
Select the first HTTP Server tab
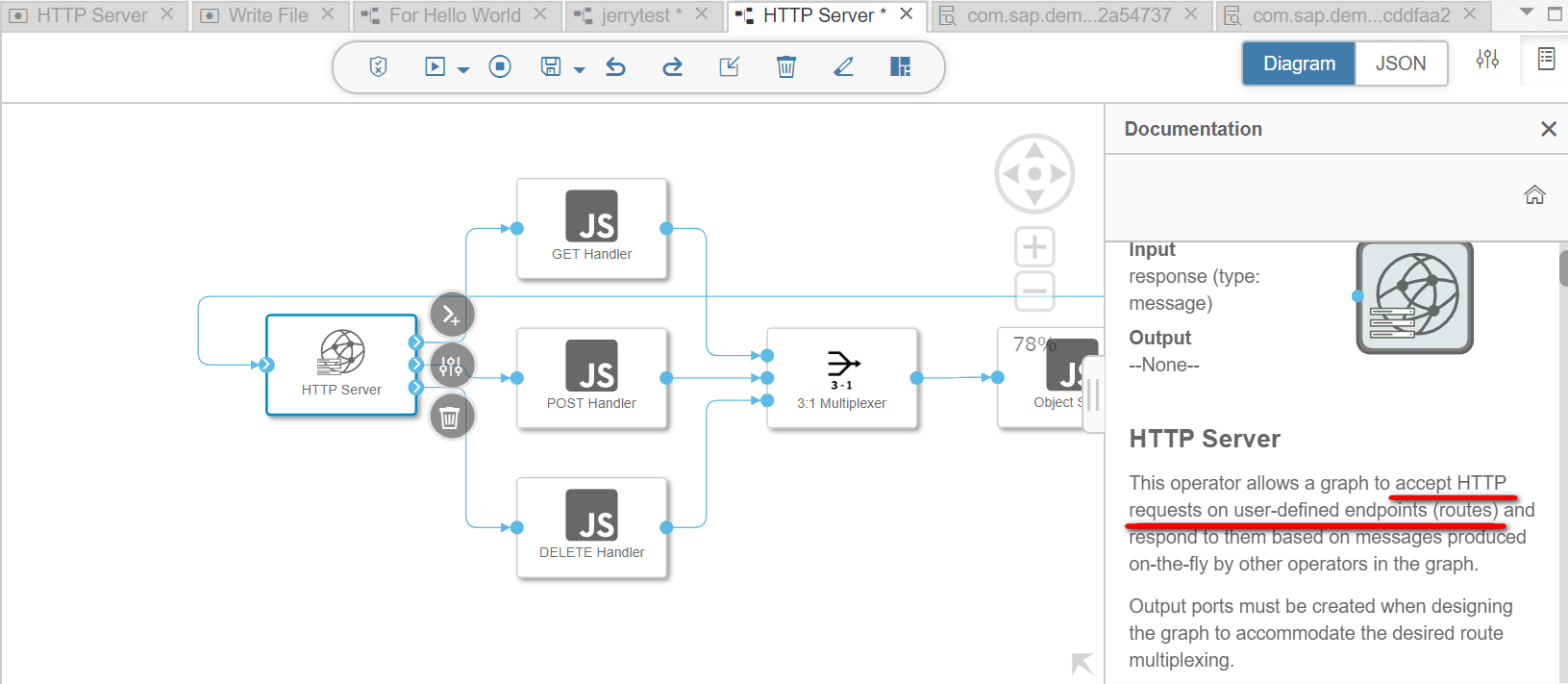tap(92, 15)
